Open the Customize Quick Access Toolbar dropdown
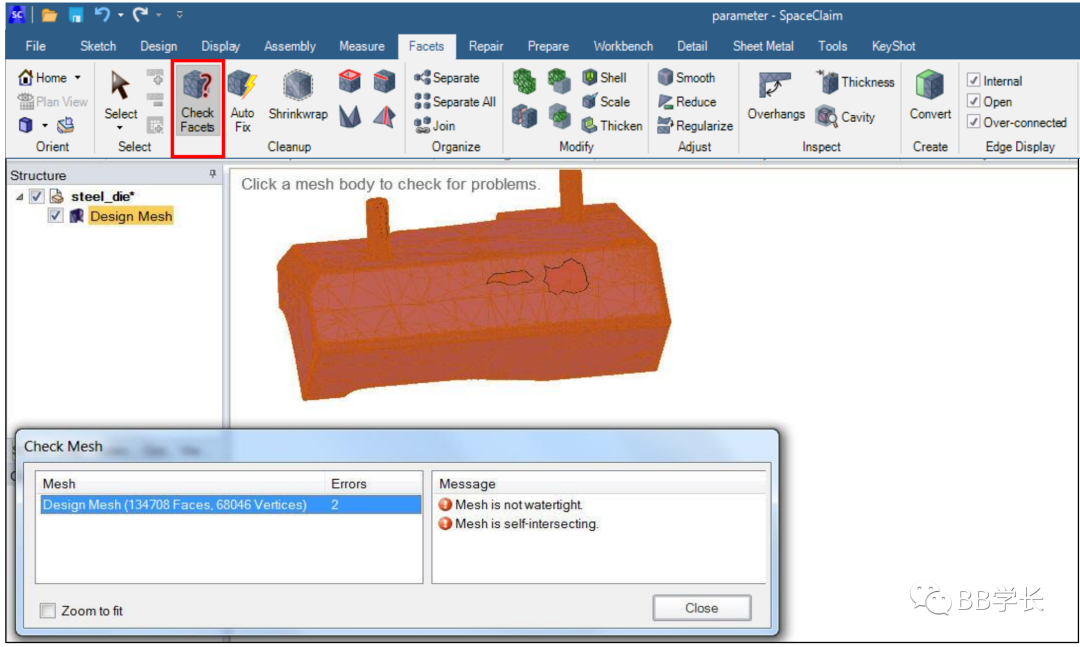This screenshot has width=1080, height=647. tap(180, 14)
